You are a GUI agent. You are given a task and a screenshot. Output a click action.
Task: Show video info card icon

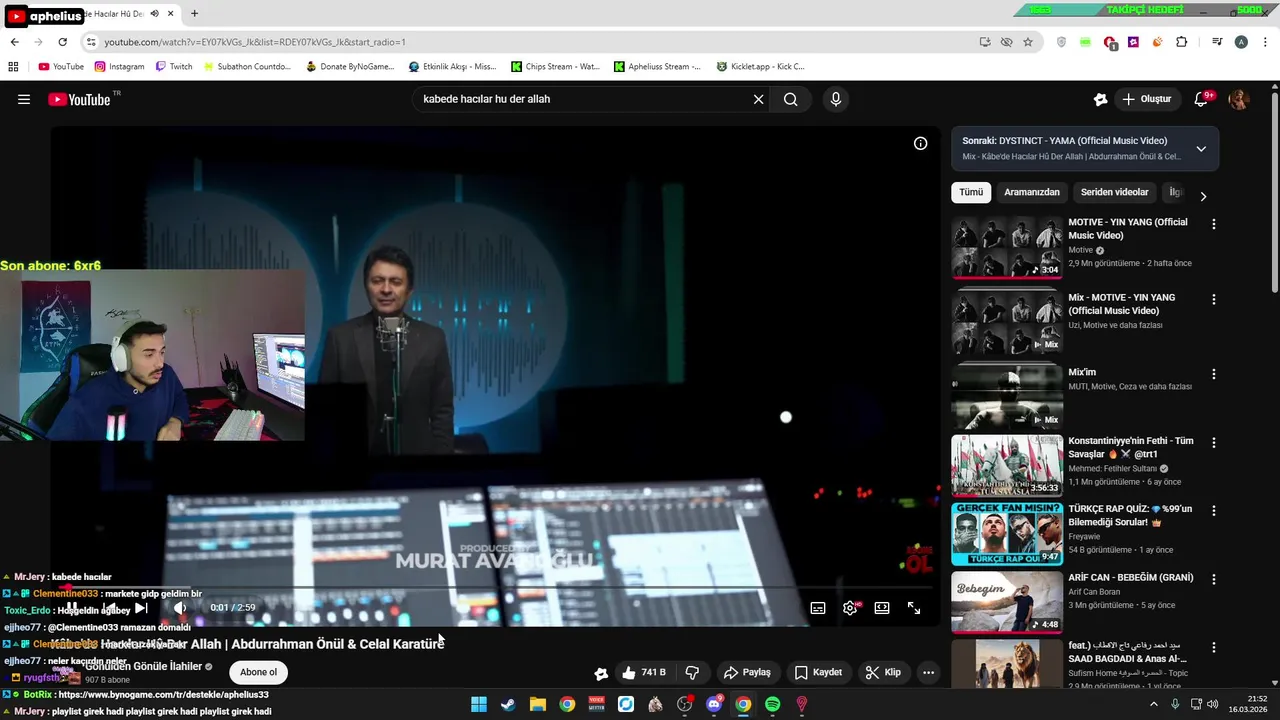pos(921,143)
